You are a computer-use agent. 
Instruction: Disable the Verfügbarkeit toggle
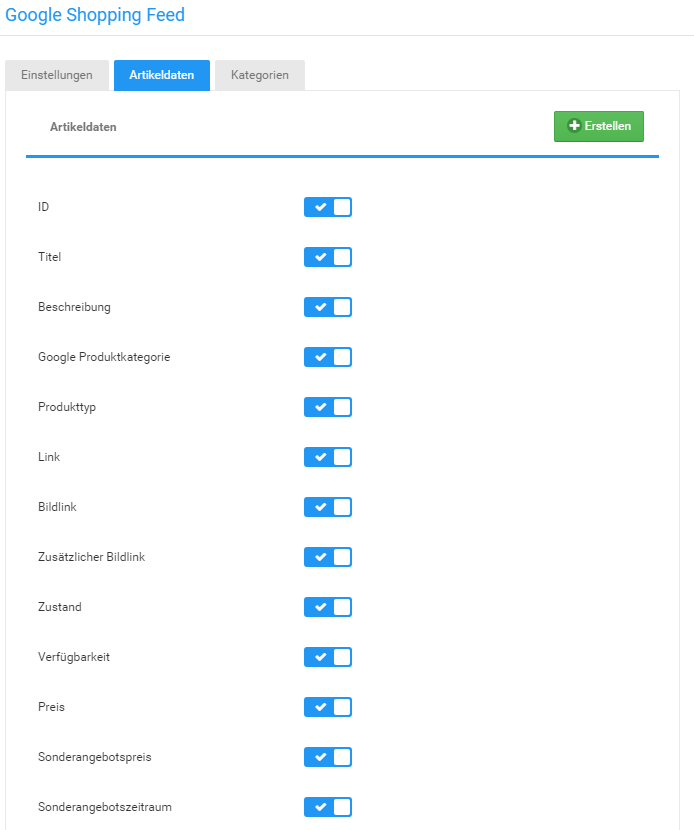[x=328, y=657]
